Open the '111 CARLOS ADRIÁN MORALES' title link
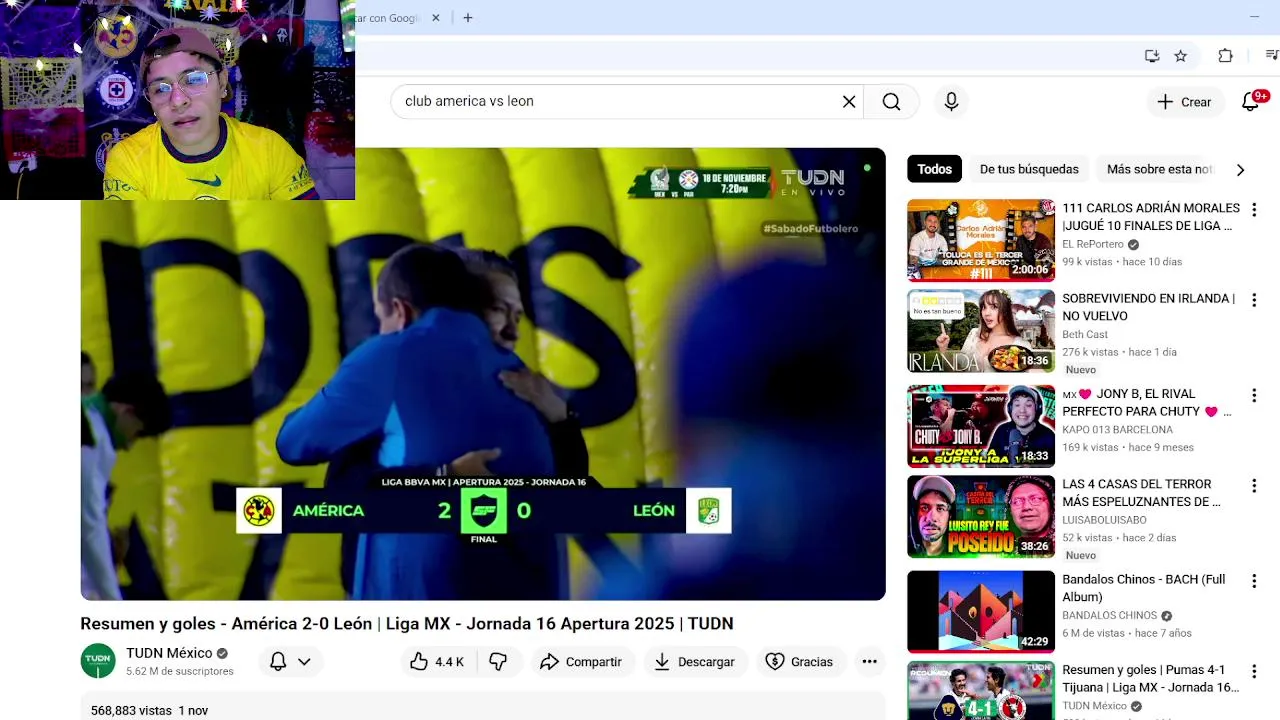 (x=1151, y=217)
